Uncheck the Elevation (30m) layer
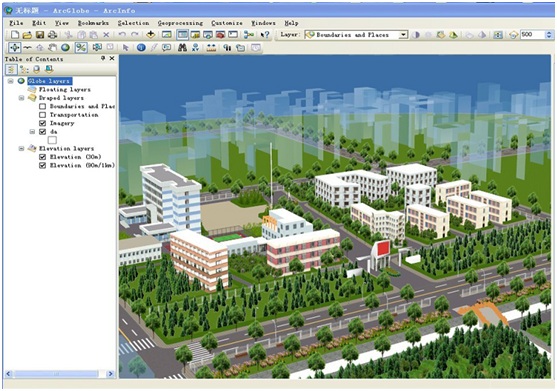The width and height of the screenshot is (557, 391). [x=43, y=157]
